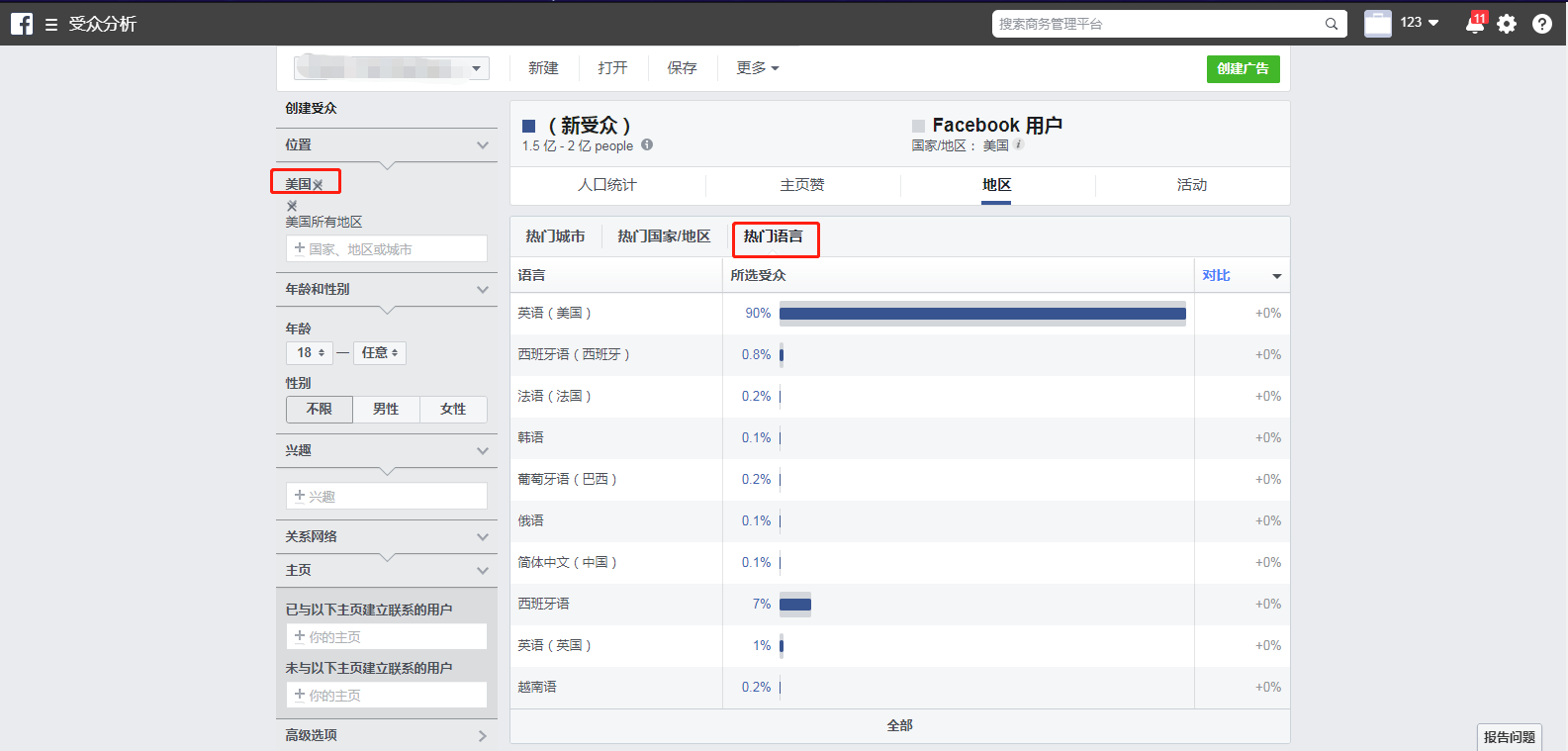Image resolution: width=1568 pixels, height=751 pixels.
Task: Click the 全部 link below the table
Action: point(900,725)
